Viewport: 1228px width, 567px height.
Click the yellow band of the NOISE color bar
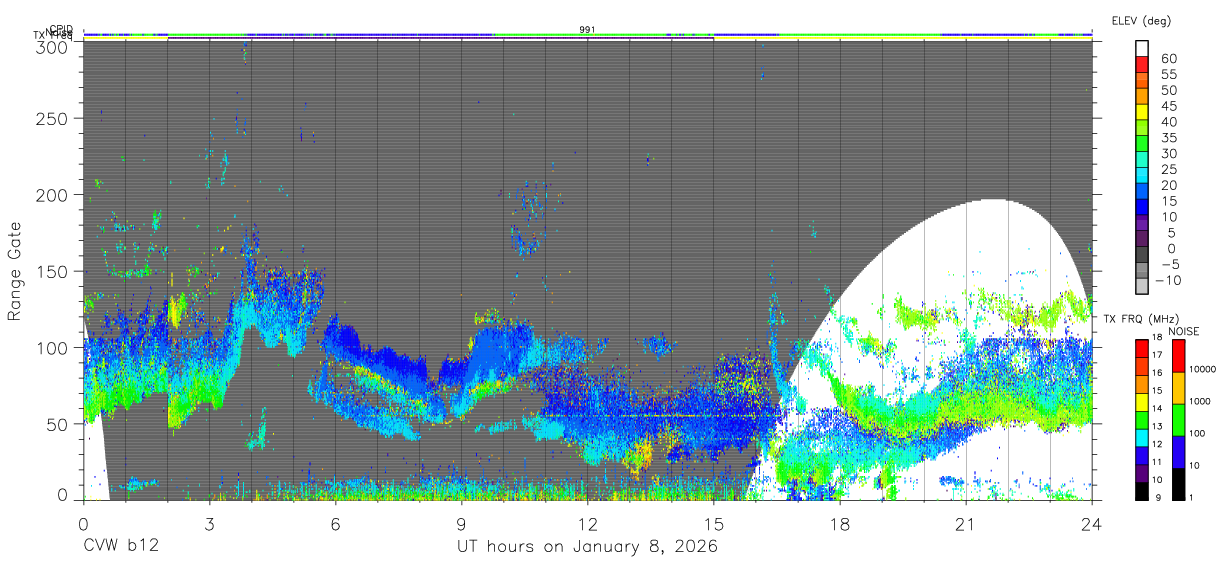pyautogui.click(x=1178, y=388)
